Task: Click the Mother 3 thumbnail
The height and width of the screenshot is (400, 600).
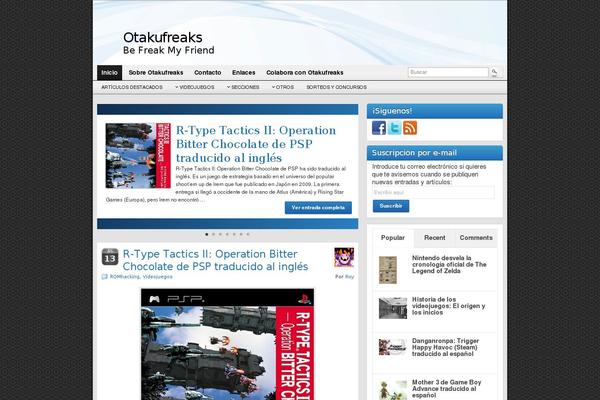Action: 393,390
